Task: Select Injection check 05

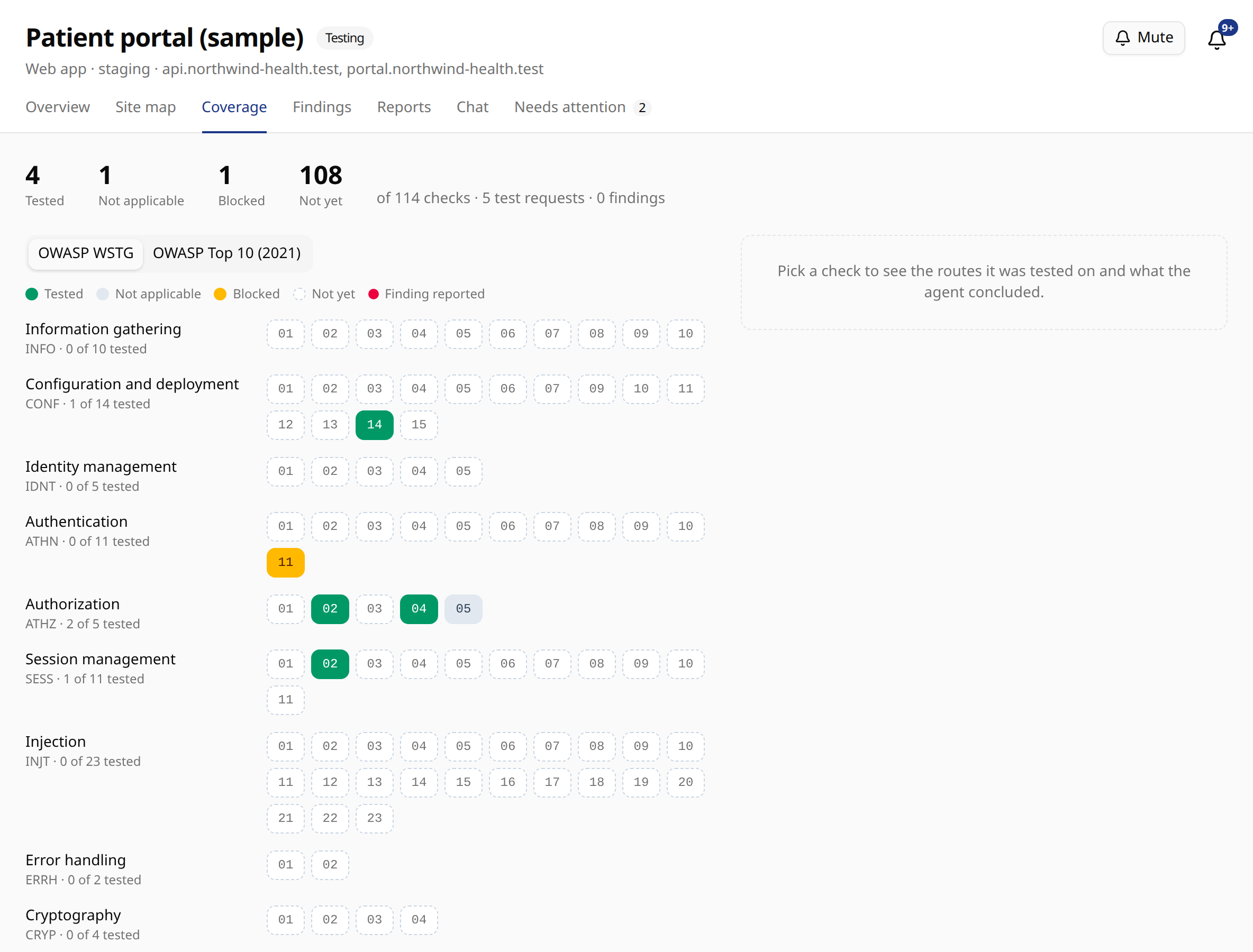Action: pyautogui.click(x=463, y=747)
